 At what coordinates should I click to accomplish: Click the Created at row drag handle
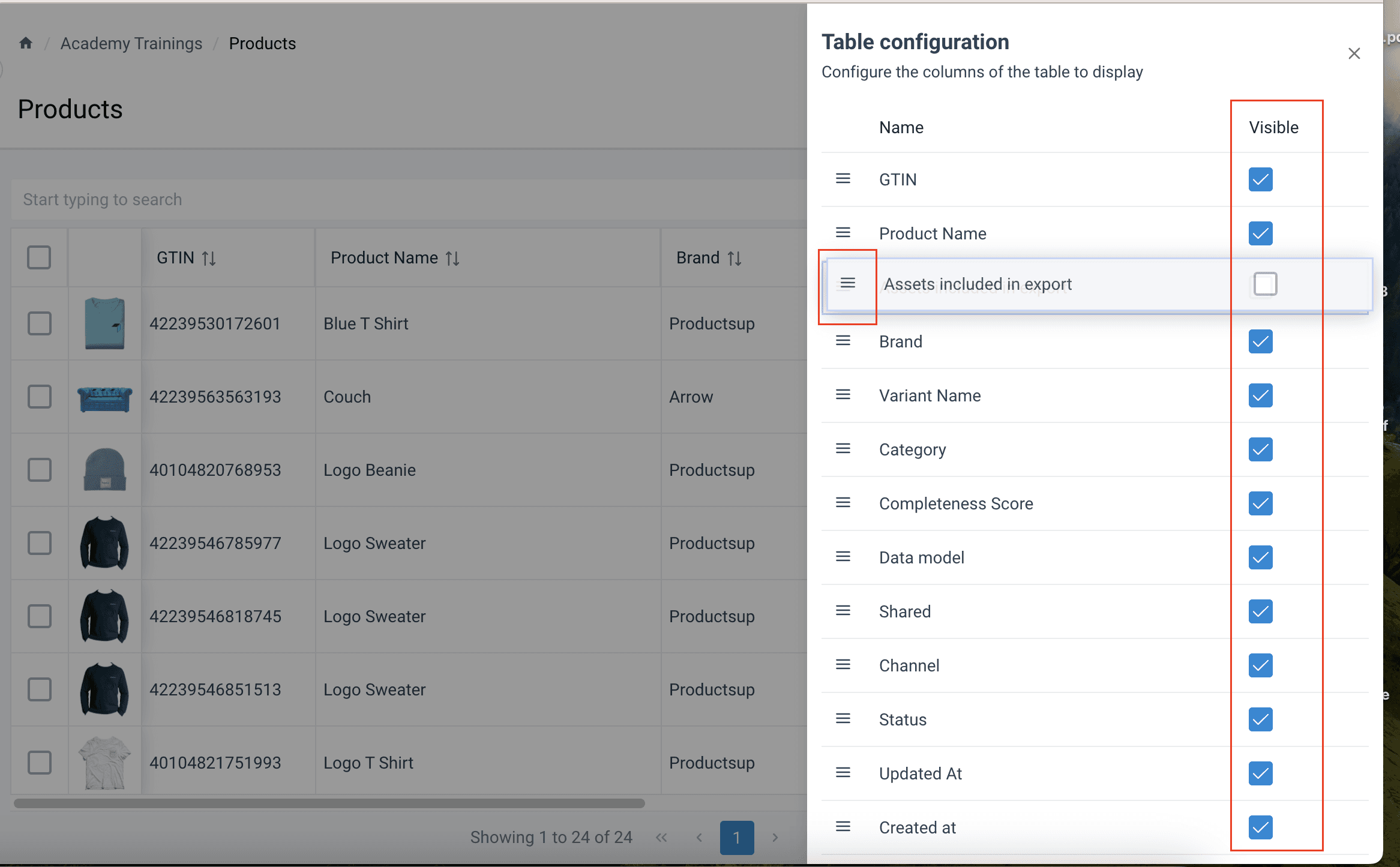click(x=843, y=827)
